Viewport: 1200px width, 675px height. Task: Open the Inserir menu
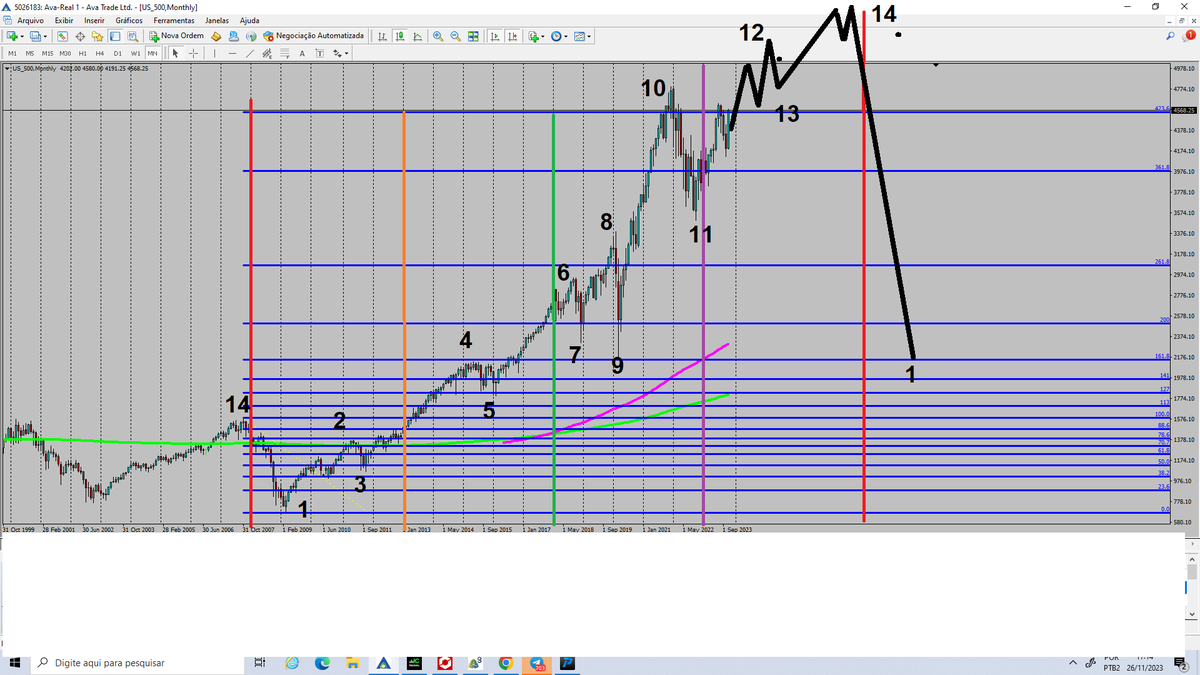pos(95,20)
